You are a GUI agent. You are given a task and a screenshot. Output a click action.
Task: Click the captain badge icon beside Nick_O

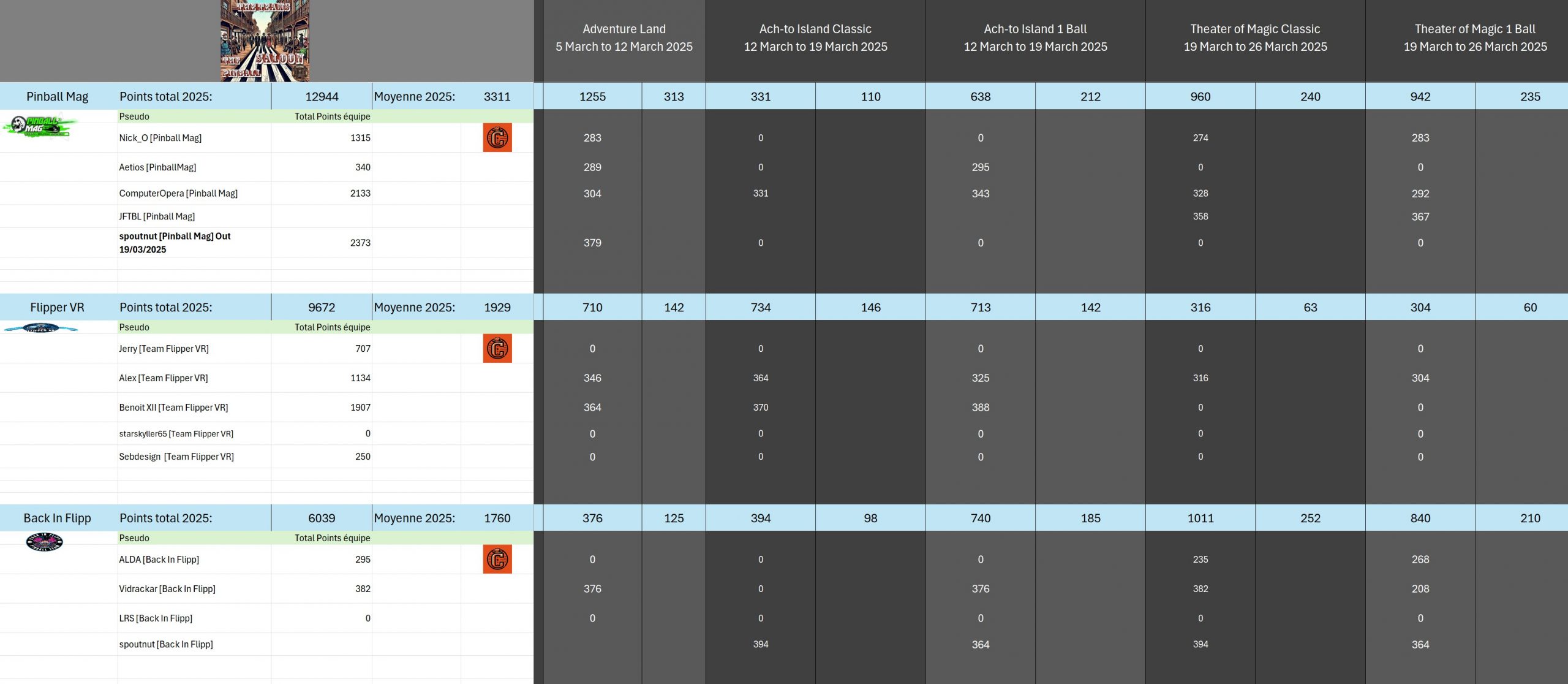click(x=497, y=137)
